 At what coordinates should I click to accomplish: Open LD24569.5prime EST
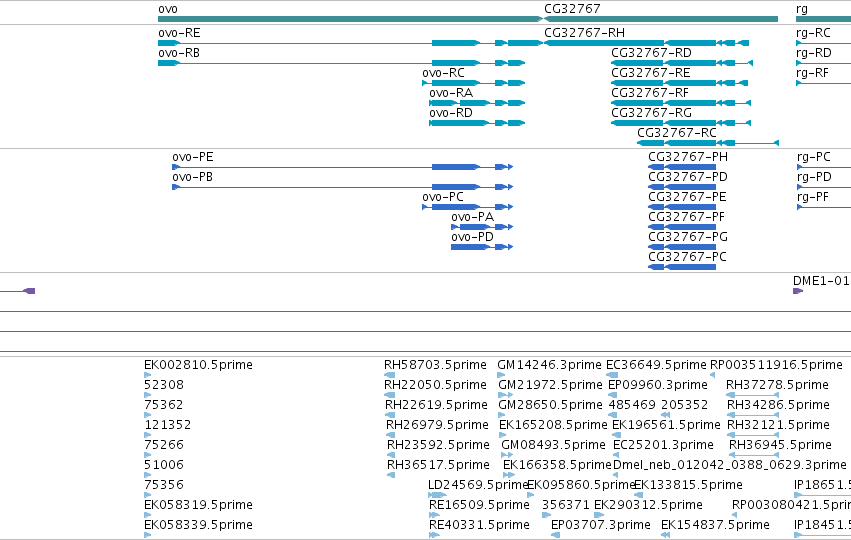tap(437, 495)
